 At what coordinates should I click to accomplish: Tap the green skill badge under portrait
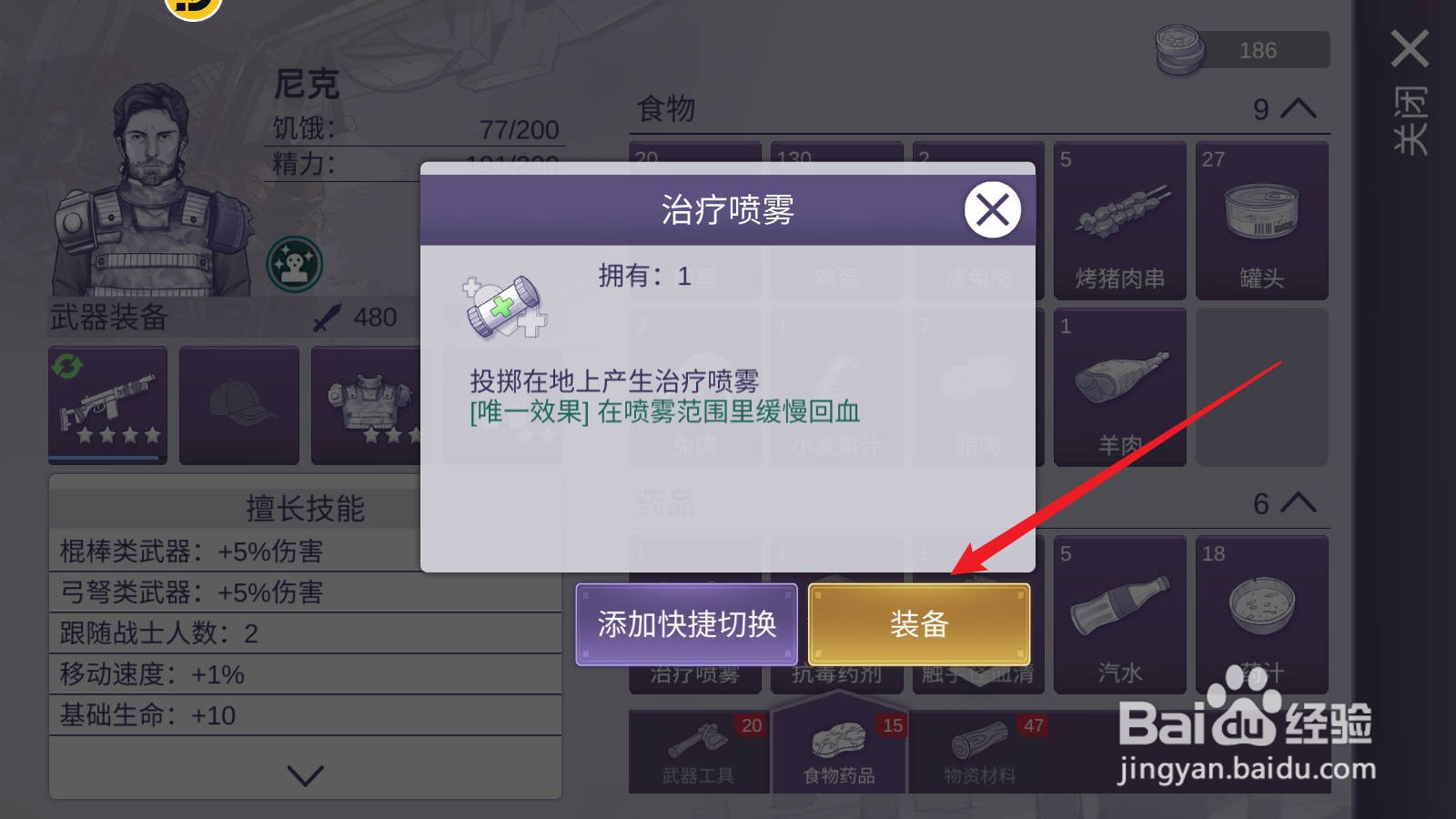[294, 264]
